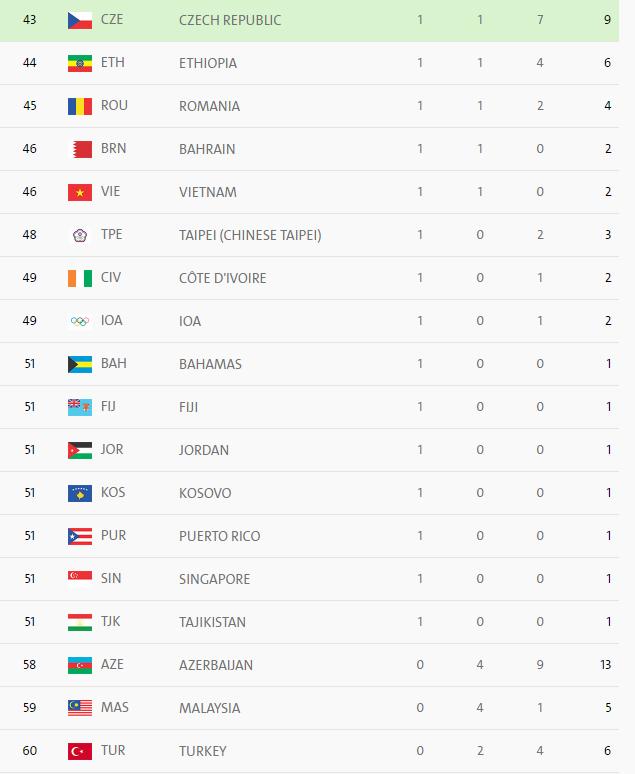This screenshot has height=774, width=635.
Task: Click the Chinese Taipei flag icon
Action: click(80, 235)
